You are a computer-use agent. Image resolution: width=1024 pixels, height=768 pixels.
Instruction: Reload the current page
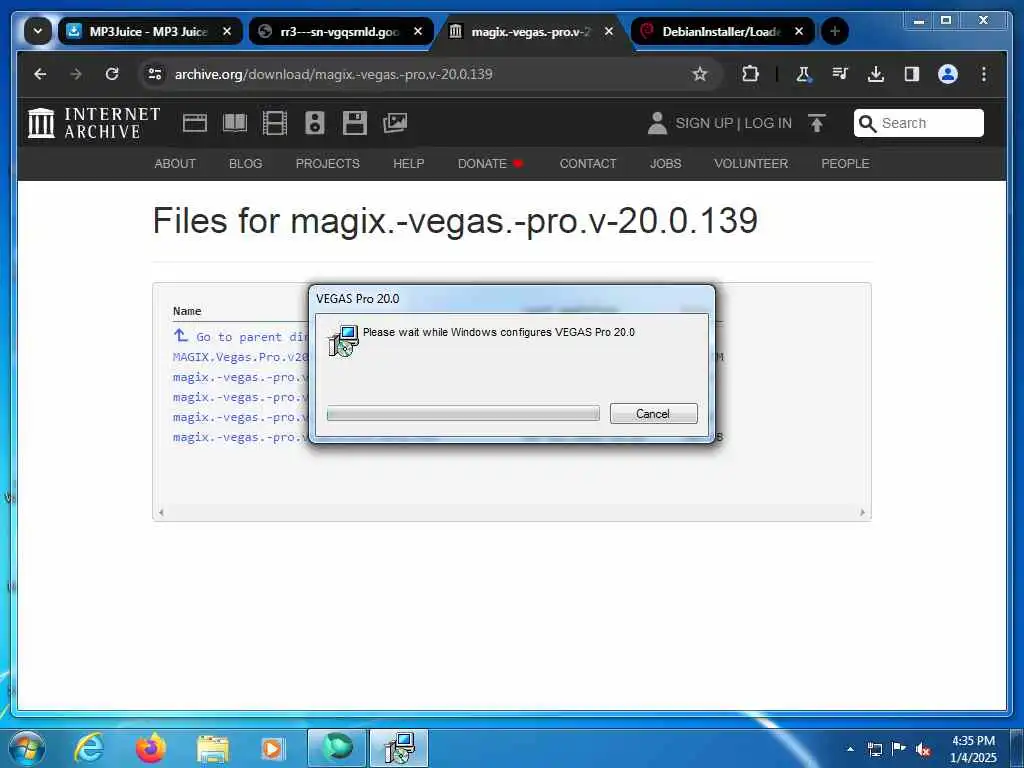[x=112, y=74]
